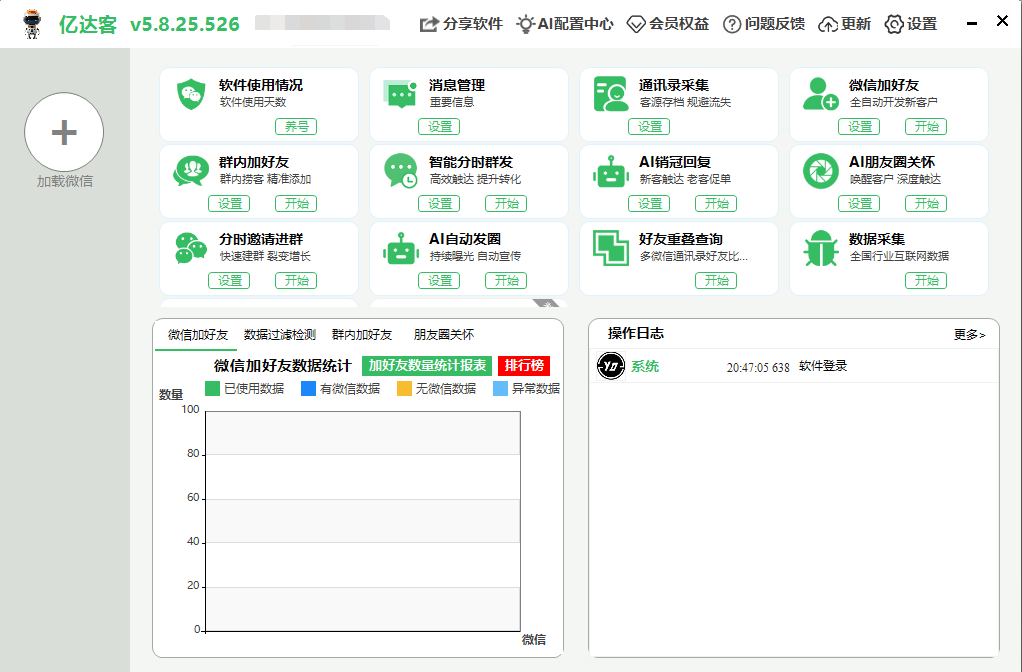The image size is (1022, 672).
Task: Click the 加载微信 plus circle
Action: 64,132
